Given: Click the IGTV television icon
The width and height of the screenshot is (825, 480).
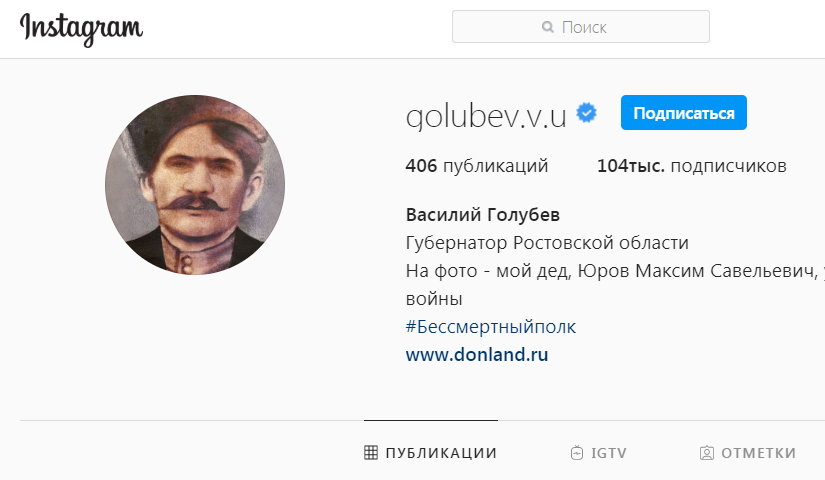Looking at the screenshot, I should 577,453.
